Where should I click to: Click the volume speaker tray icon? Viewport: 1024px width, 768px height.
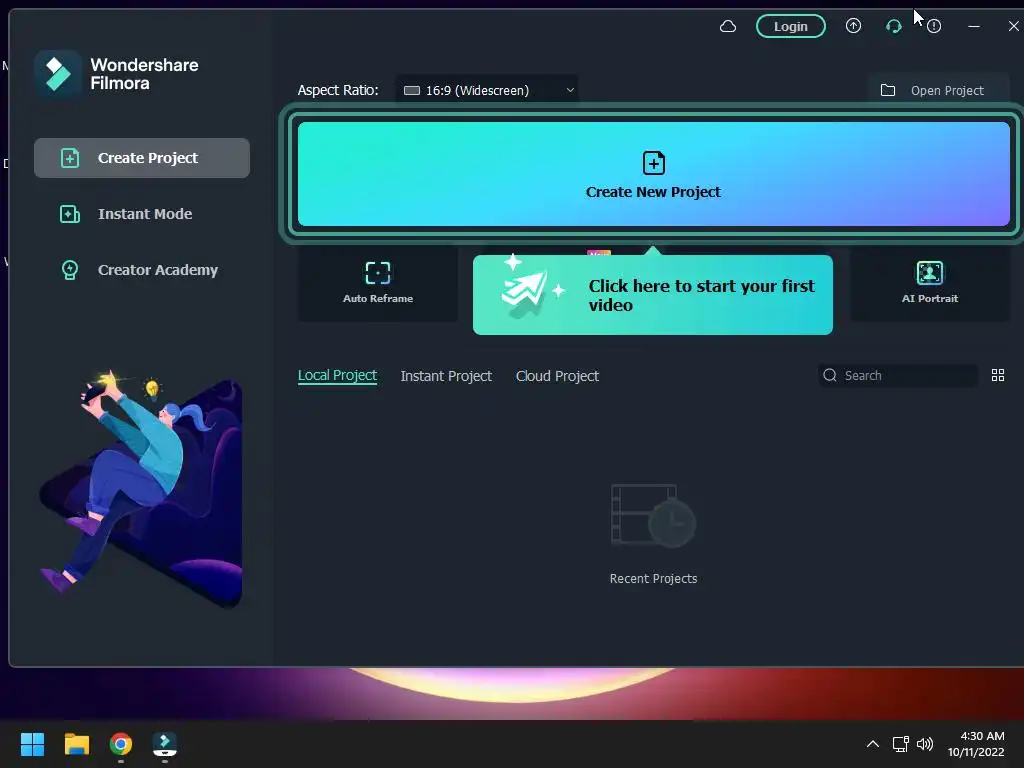925,744
